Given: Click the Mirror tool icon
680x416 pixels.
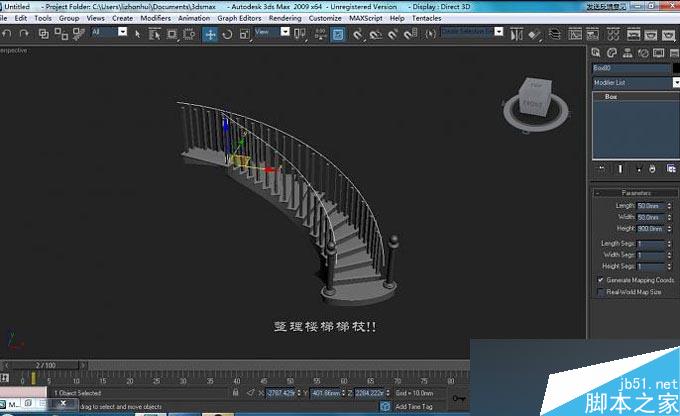Looking at the screenshot, I should 516,34.
